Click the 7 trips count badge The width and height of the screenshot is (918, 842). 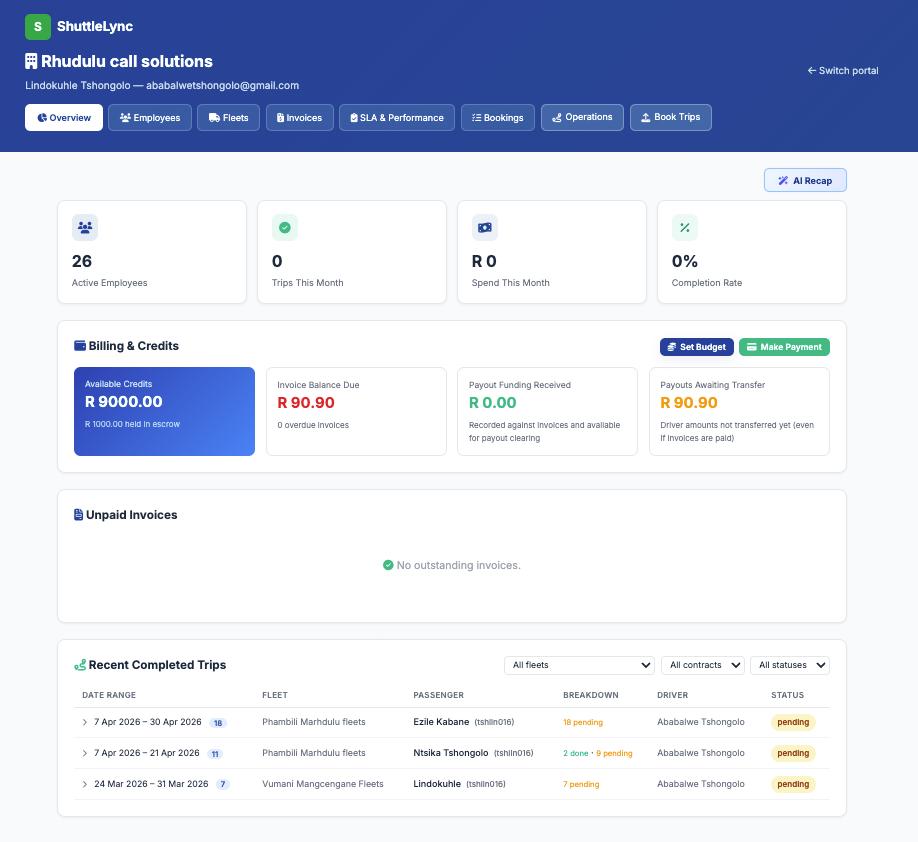coord(222,785)
